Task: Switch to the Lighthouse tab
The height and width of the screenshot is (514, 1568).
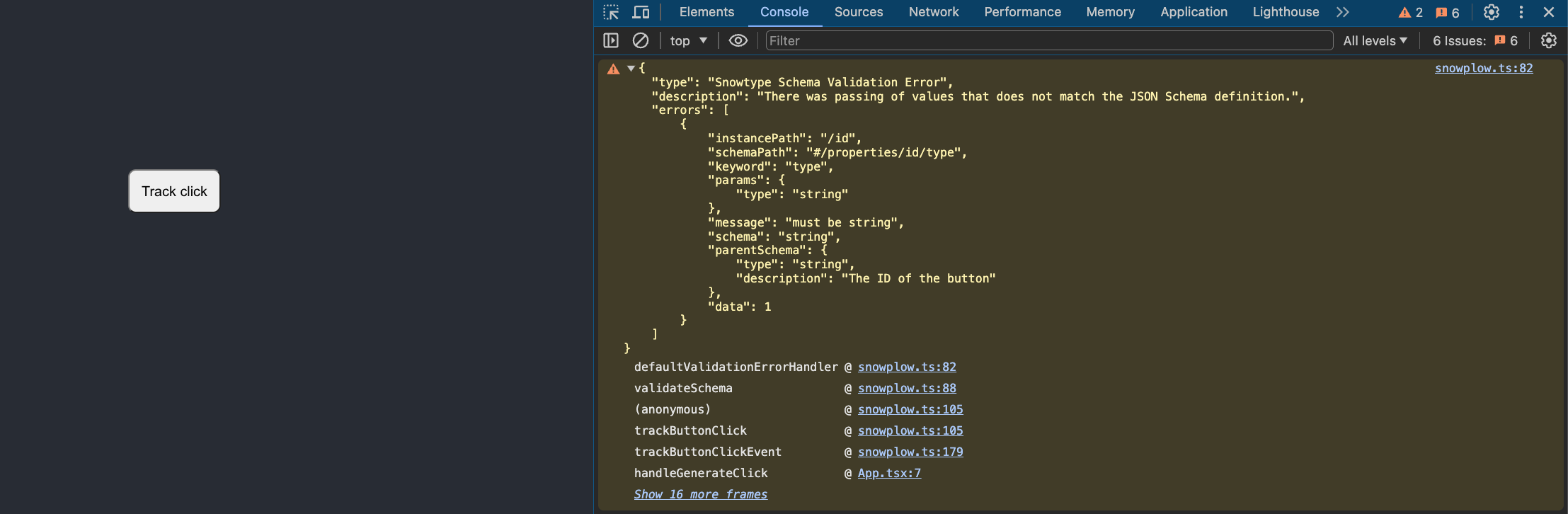Action: pyautogui.click(x=1286, y=12)
